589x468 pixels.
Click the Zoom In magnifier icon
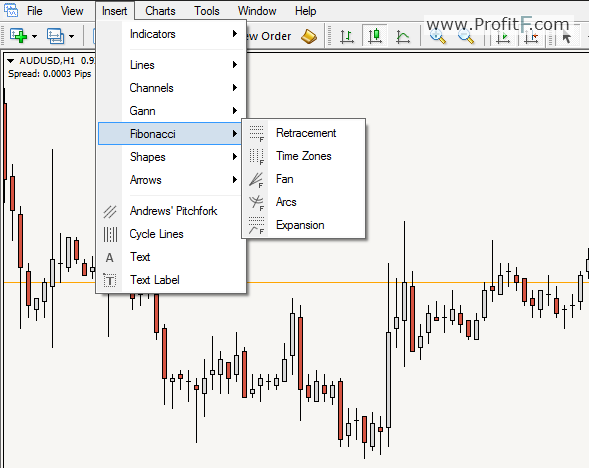(437, 36)
